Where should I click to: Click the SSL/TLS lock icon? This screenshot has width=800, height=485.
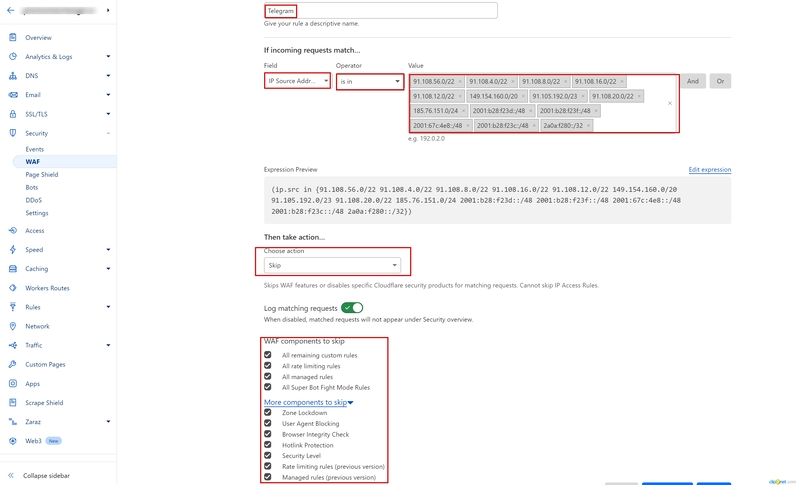pos(13,114)
